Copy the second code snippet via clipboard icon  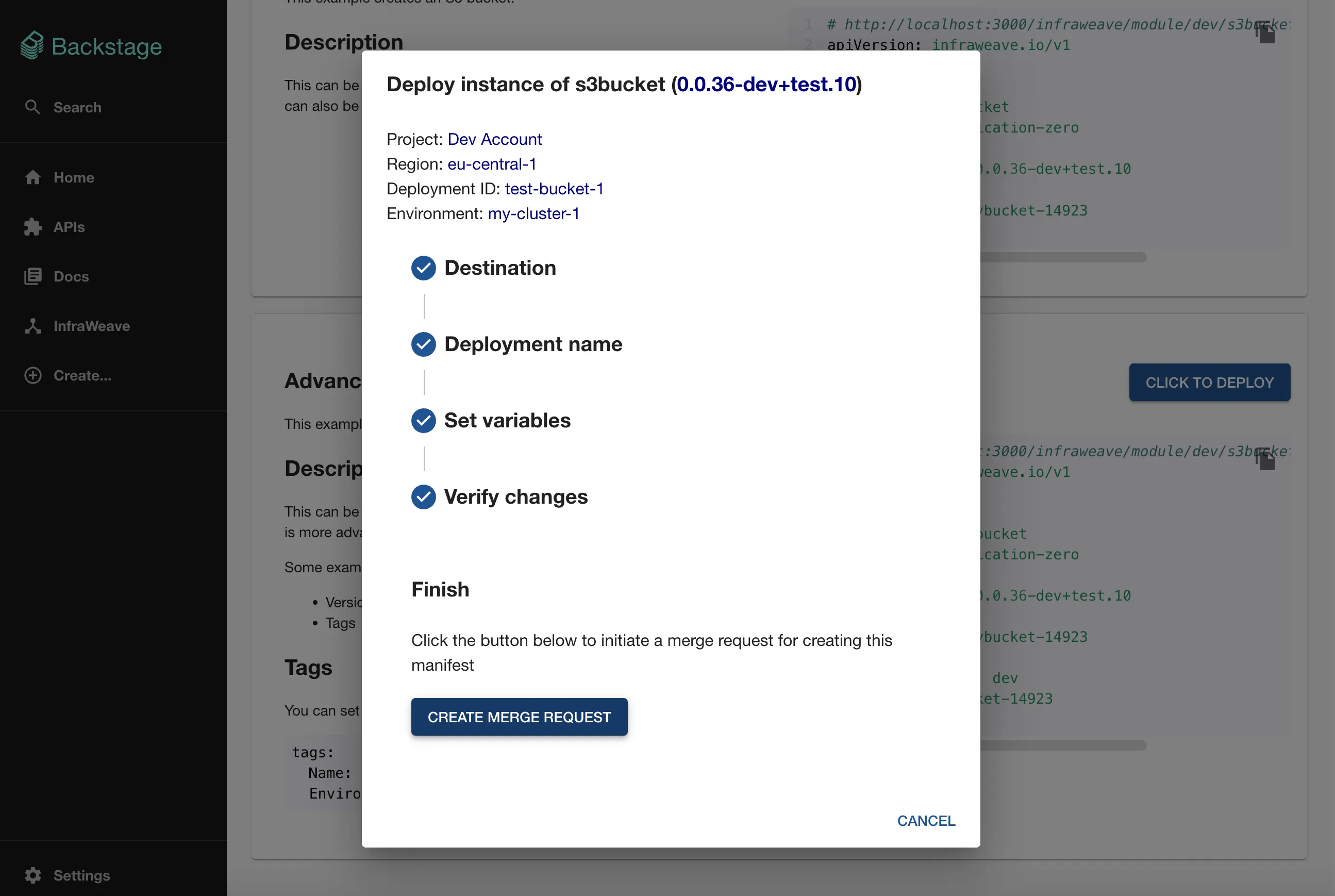click(x=1265, y=459)
